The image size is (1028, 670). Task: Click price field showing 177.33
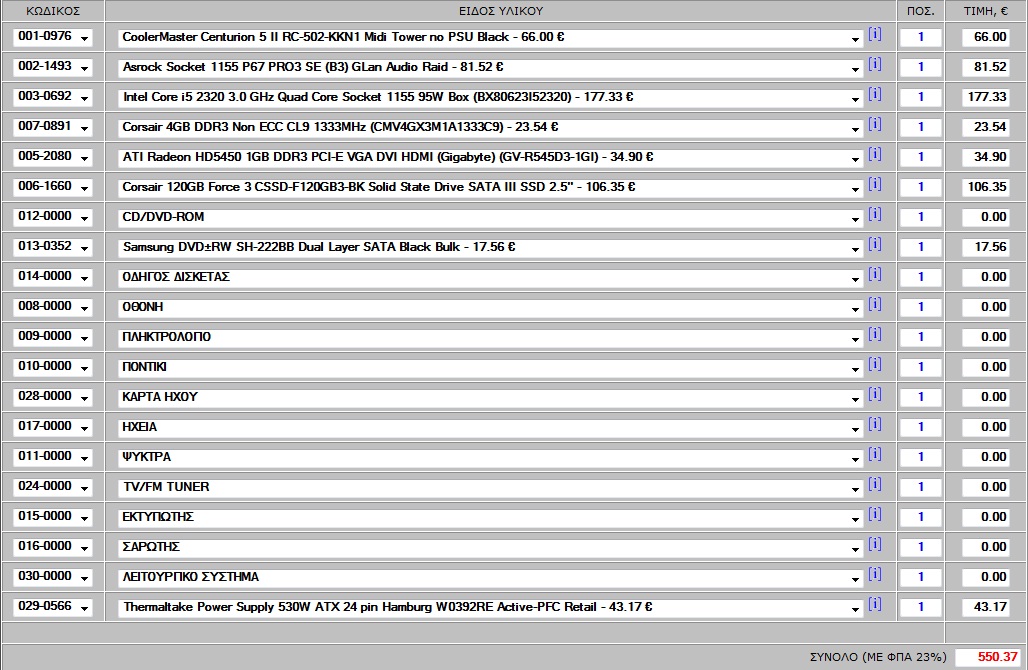pos(985,97)
